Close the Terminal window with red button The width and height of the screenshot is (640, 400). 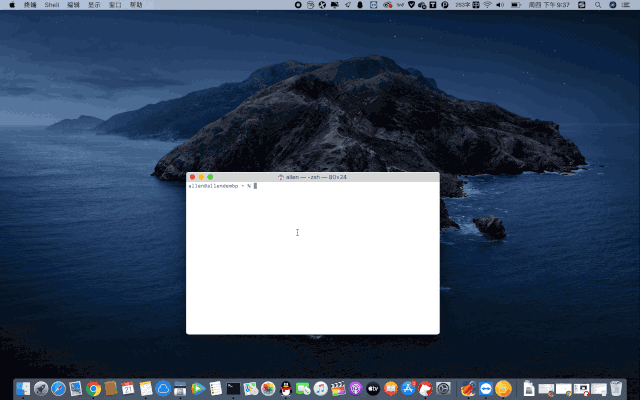[x=193, y=177]
